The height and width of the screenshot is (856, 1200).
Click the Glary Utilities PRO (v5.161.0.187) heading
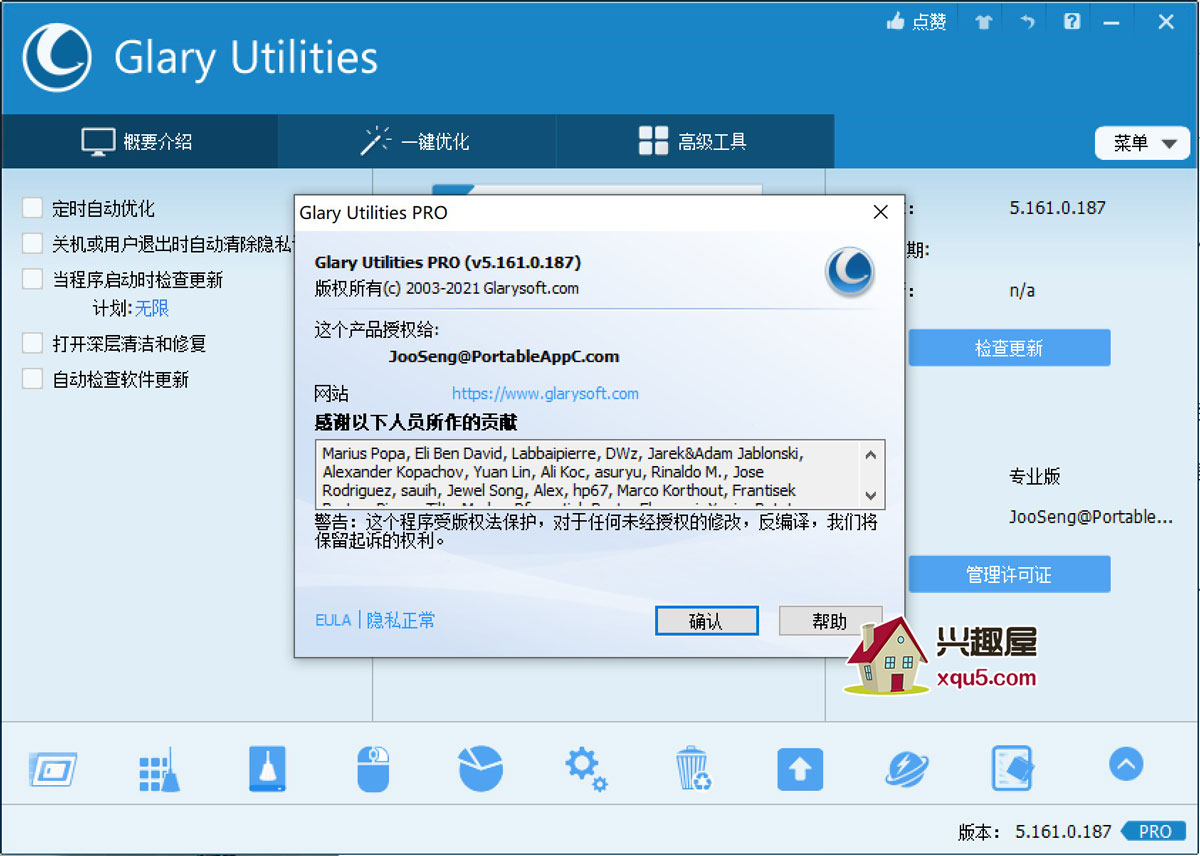pos(448,262)
